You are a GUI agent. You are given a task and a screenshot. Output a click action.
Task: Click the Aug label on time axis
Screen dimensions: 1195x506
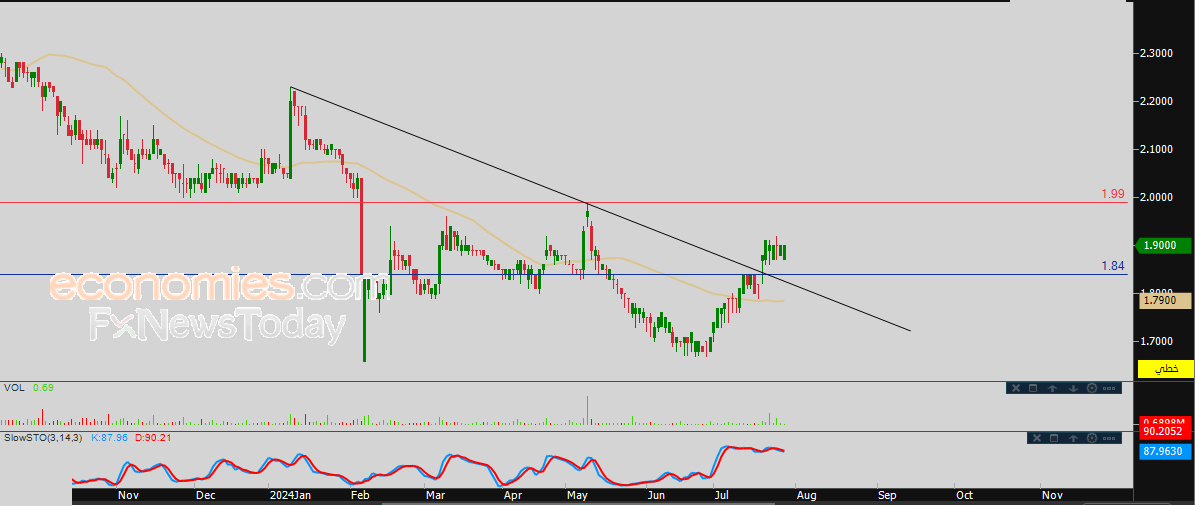806,495
